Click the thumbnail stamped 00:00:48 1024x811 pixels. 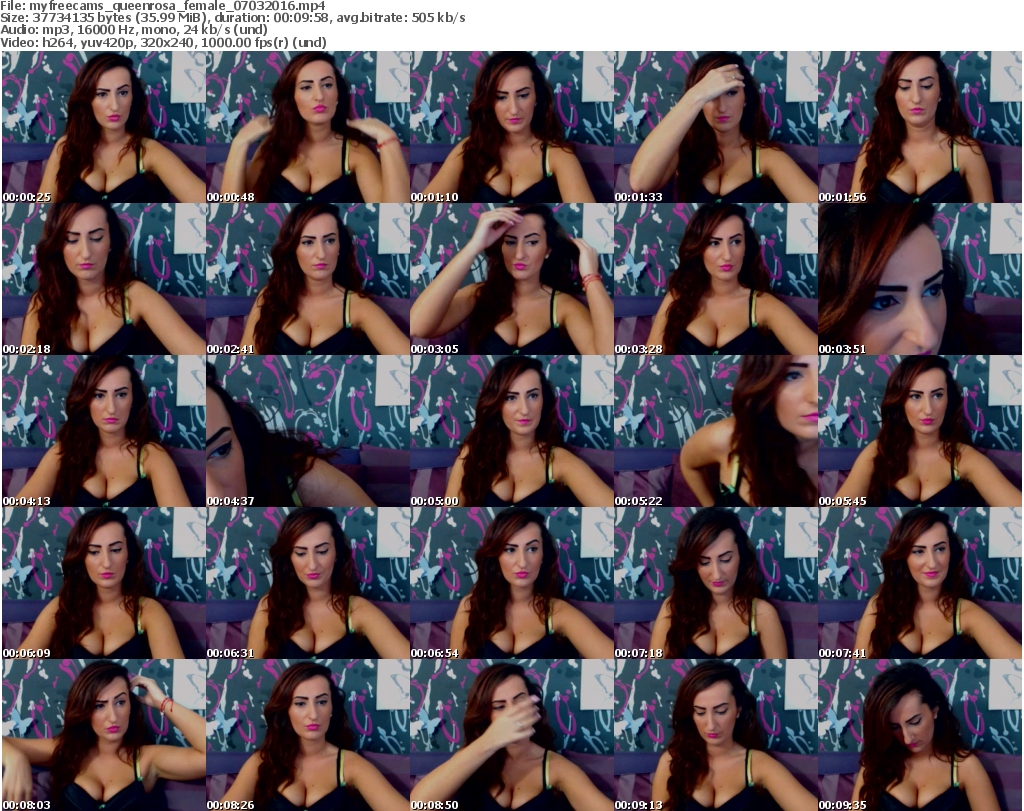coord(308,127)
